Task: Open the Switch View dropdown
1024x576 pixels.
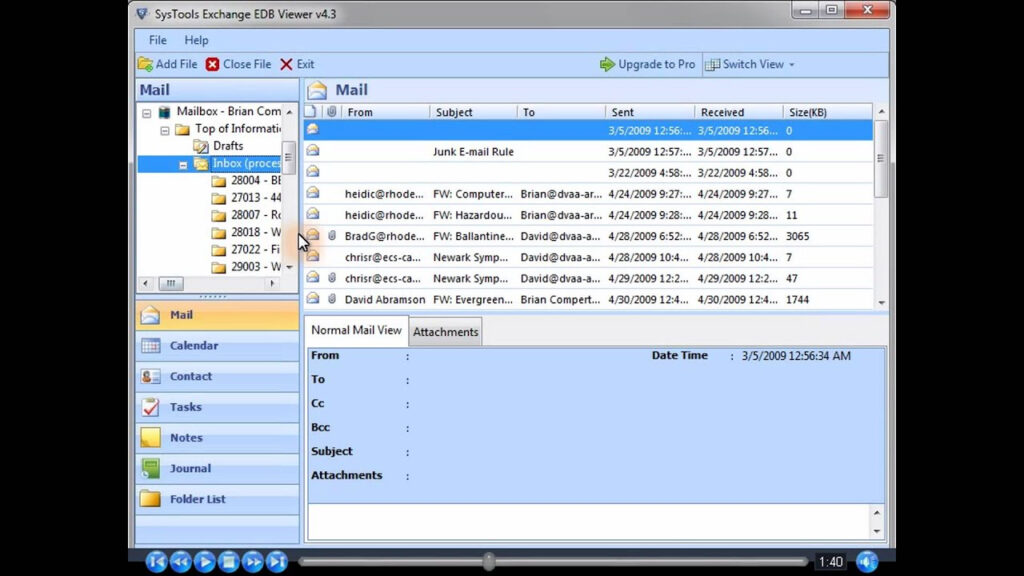Action: pyautogui.click(x=750, y=64)
